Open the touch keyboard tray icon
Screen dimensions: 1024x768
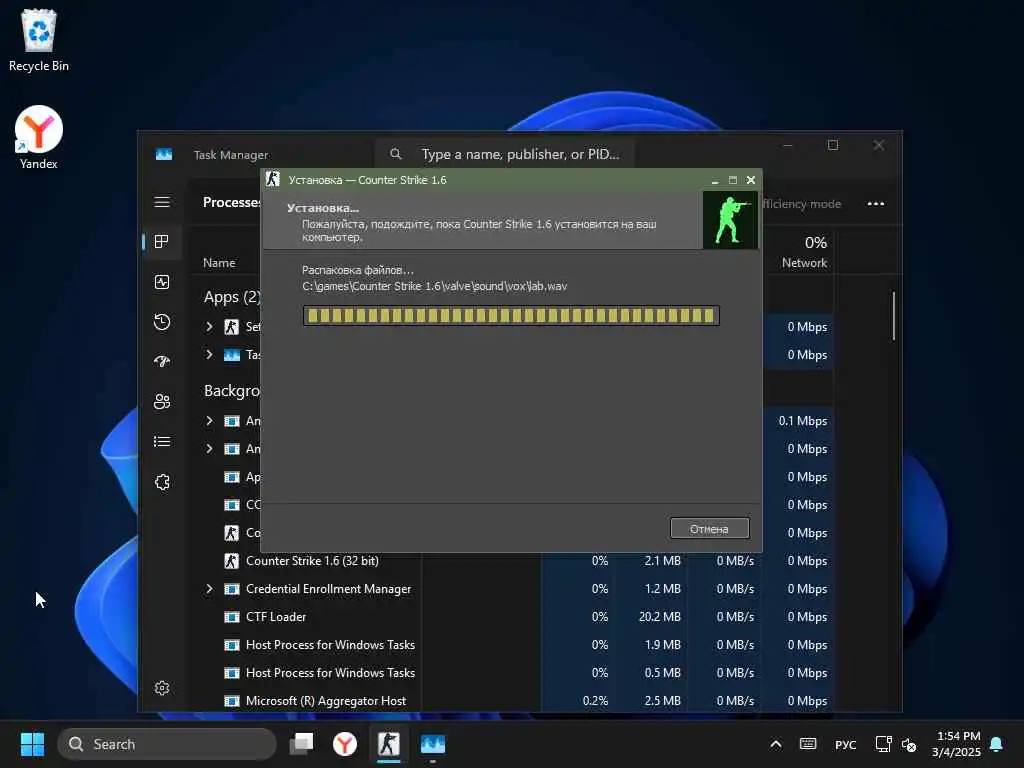point(808,744)
